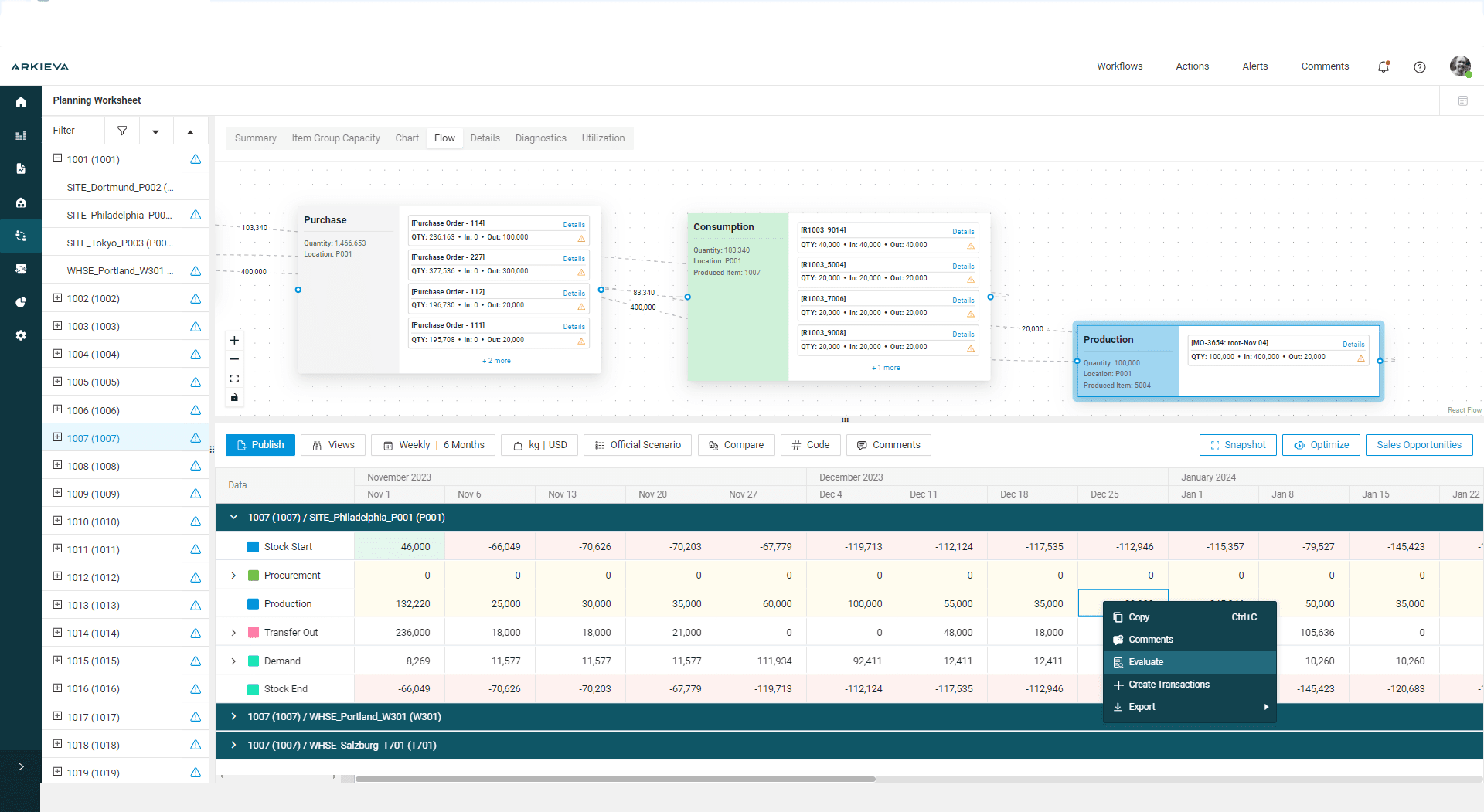This screenshot has width=1484, height=812.
Task: Open the worksheet panel icon at top right
Action: (x=1463, y=100)
